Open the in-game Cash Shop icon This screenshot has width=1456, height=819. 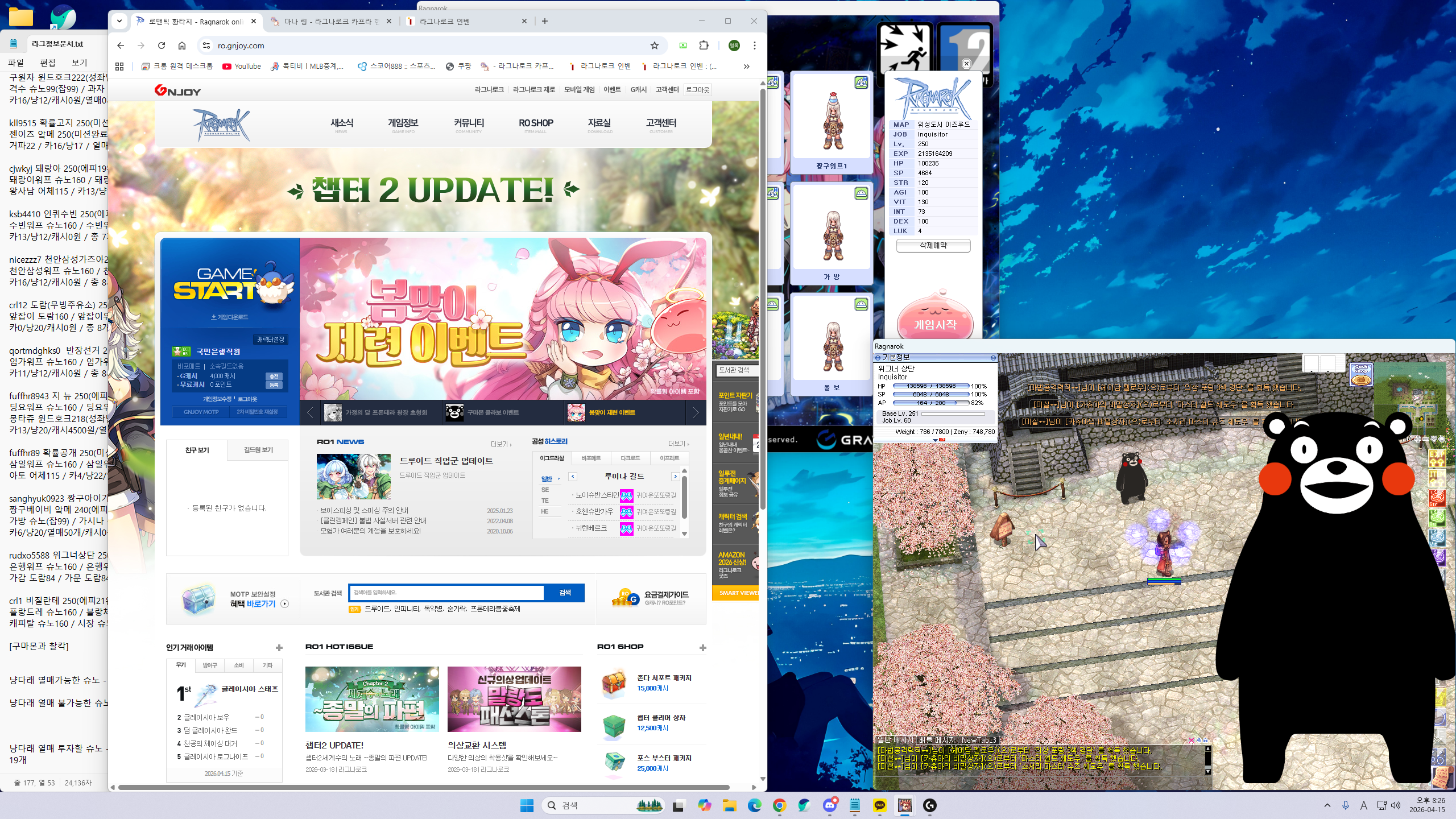1360,374
